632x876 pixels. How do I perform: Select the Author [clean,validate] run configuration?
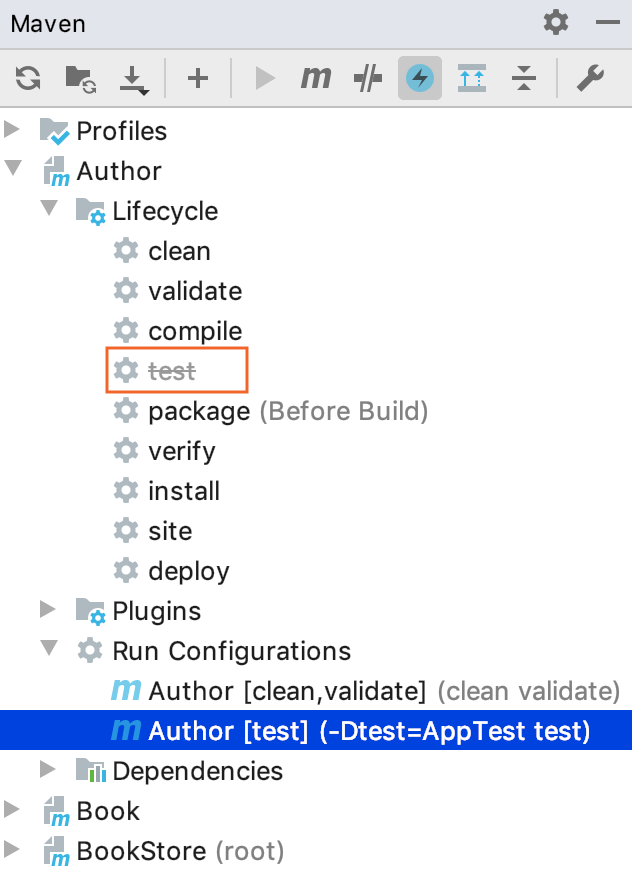click(x=300, y=690)
